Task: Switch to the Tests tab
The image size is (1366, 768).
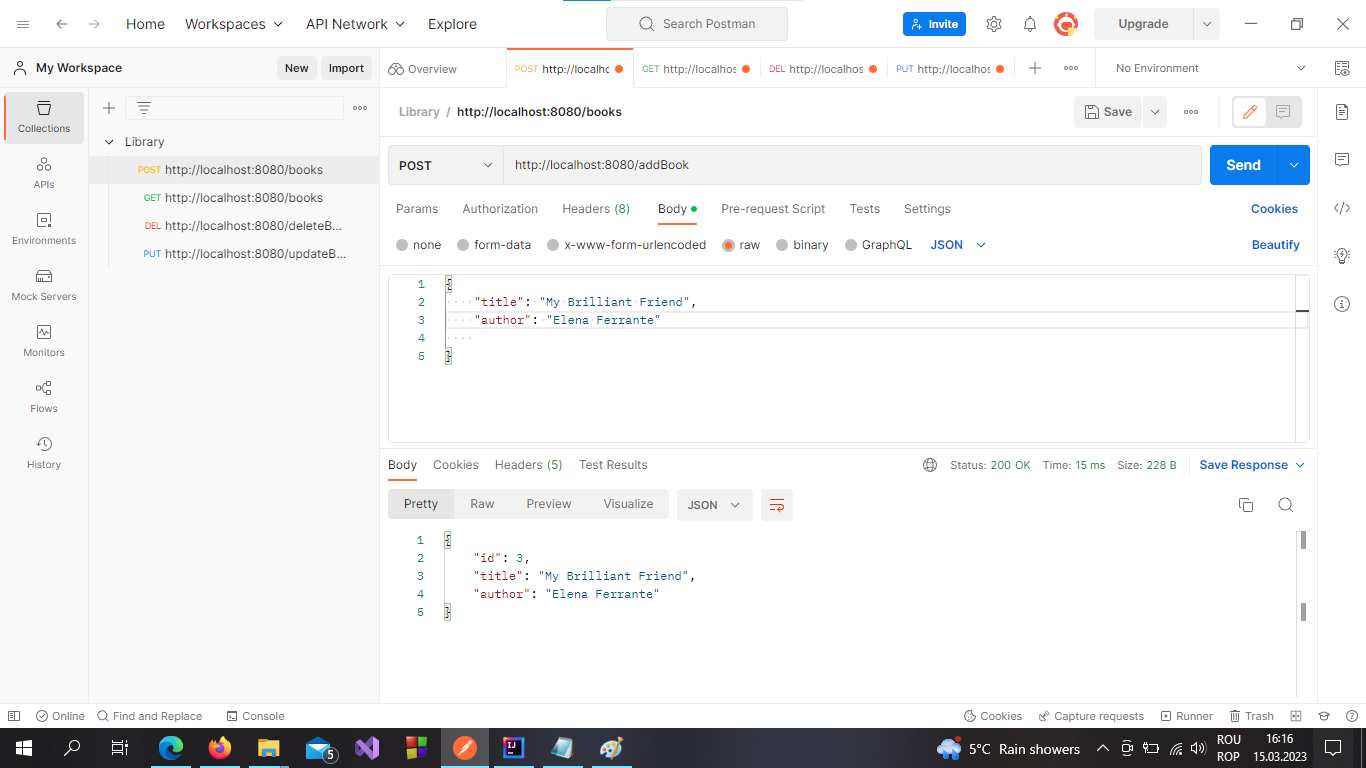Action: tap(865, 209)
